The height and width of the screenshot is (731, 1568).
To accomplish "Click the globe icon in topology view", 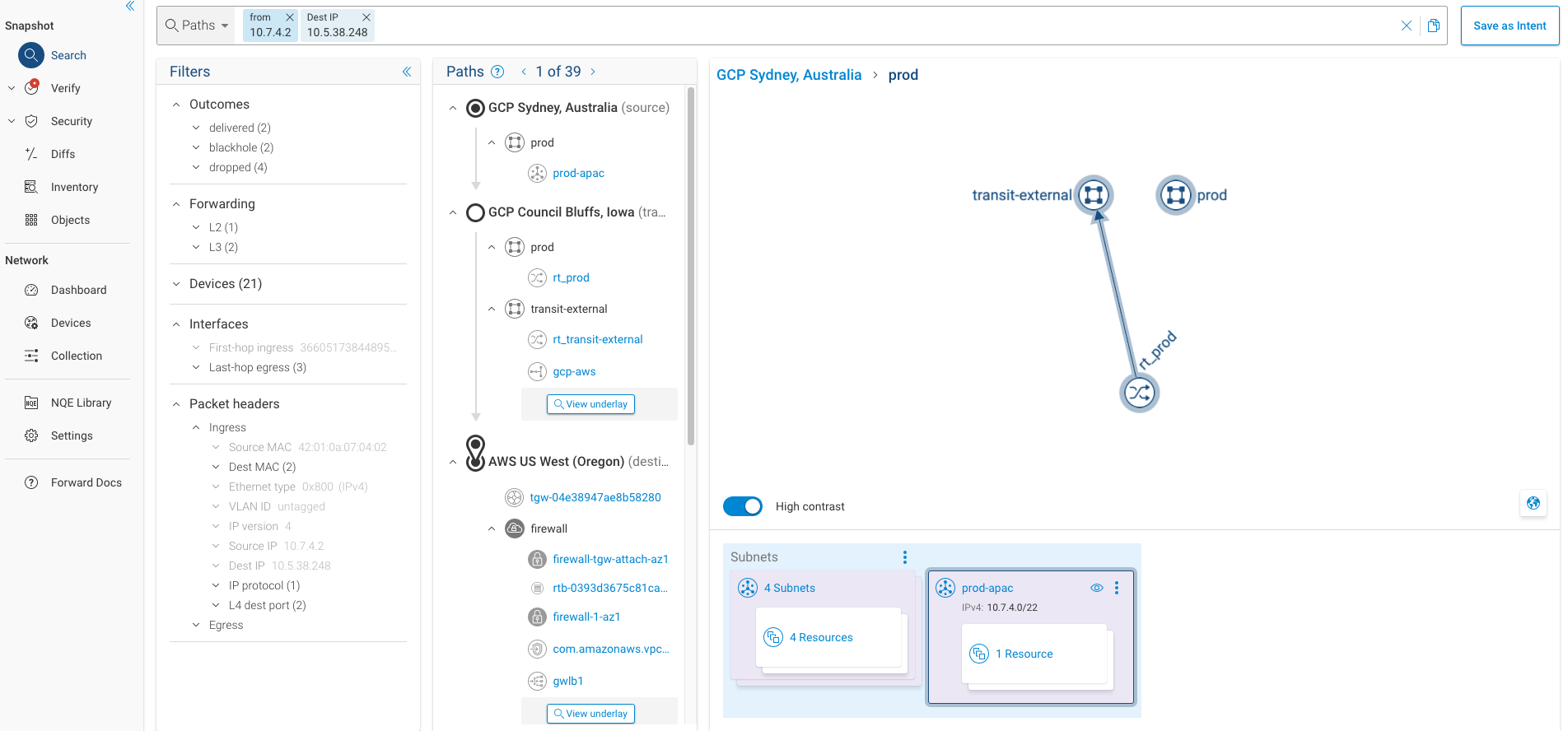I will coord(1533,503).
